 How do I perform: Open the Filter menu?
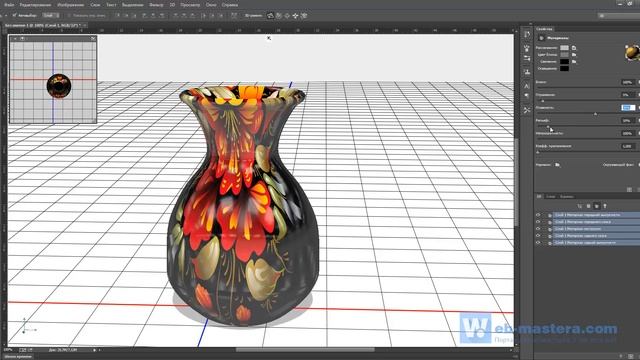tap(156, 5)
